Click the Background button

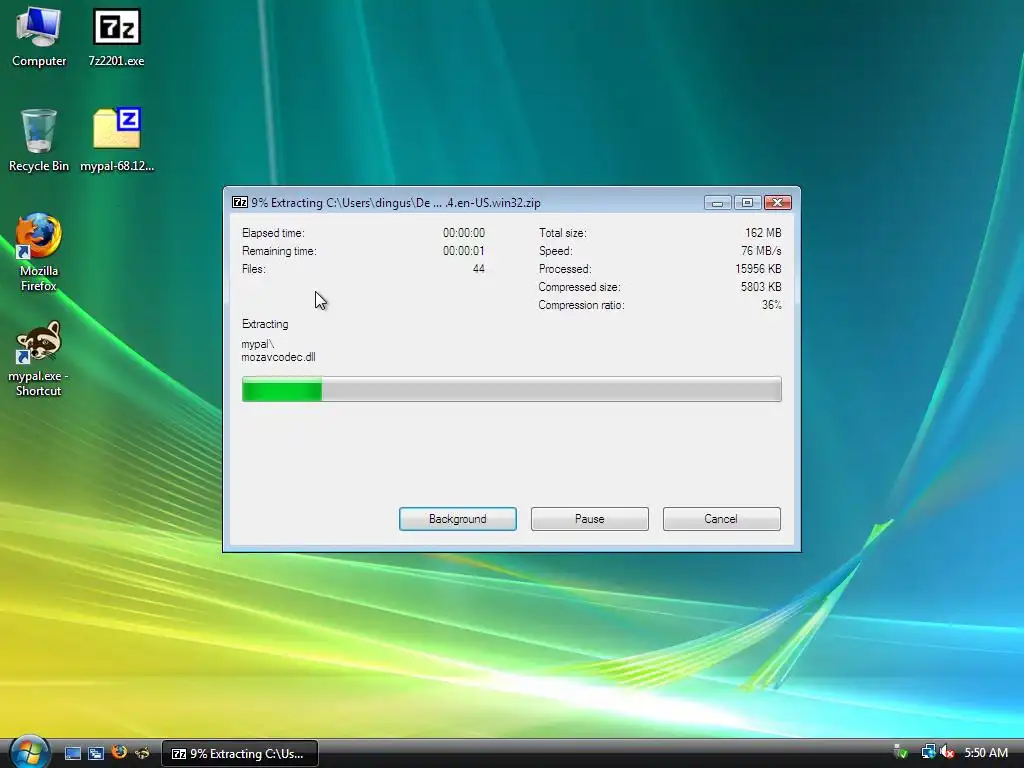(x=458, y=519)
